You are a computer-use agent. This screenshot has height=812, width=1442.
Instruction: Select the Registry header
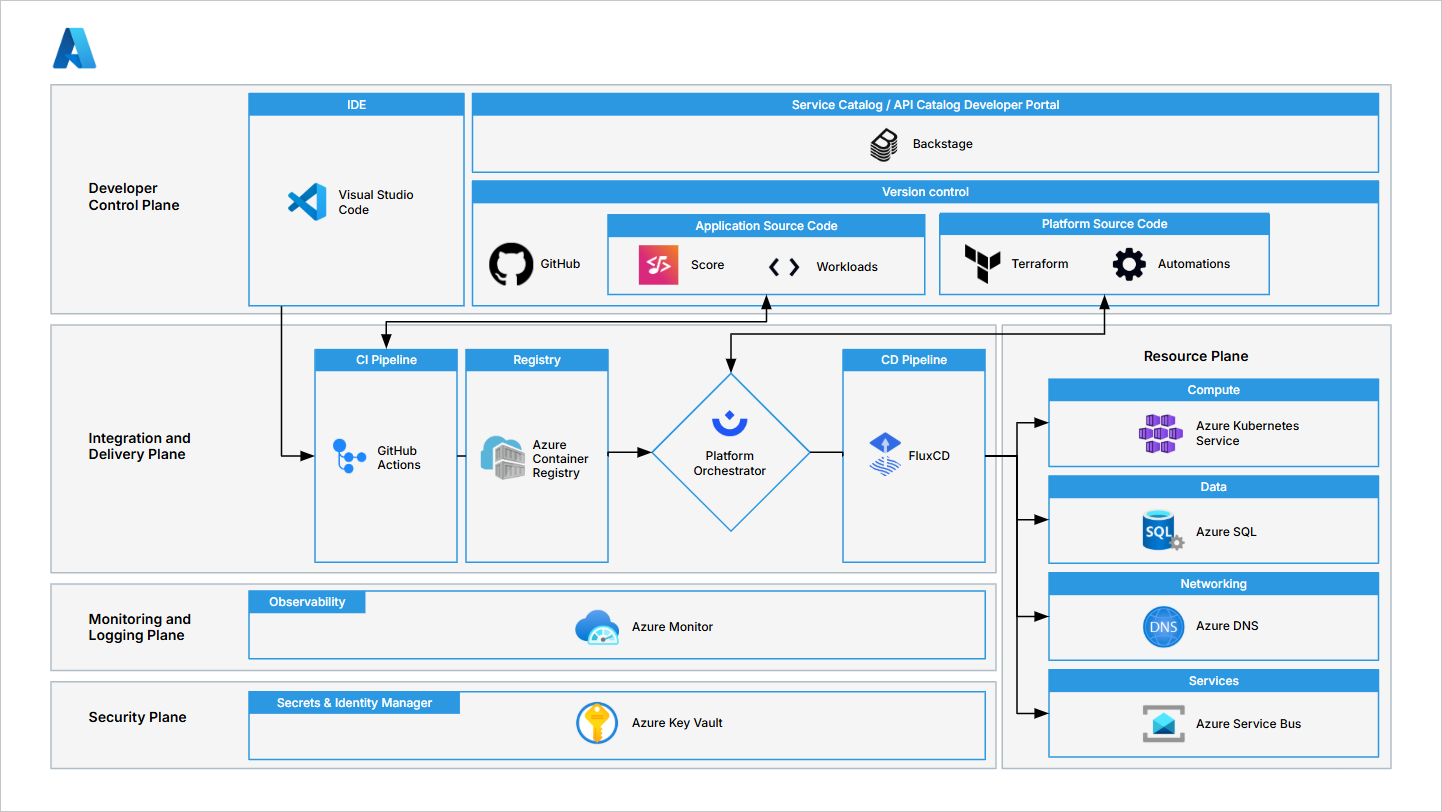537,360
